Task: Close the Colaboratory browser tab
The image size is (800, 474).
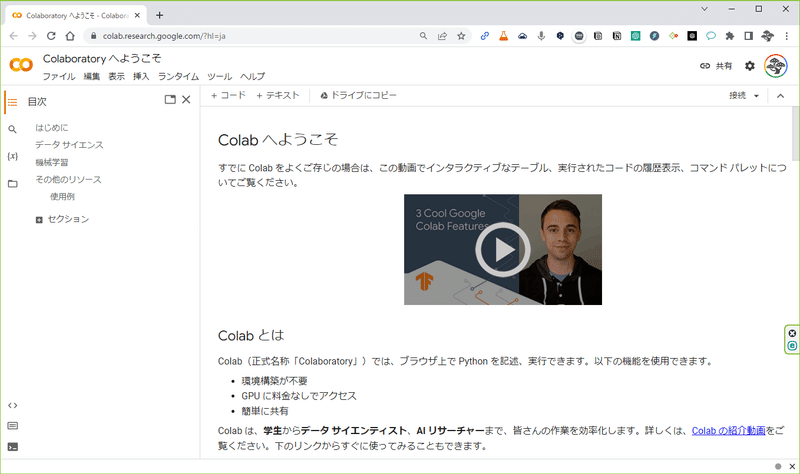Action: 137,15
